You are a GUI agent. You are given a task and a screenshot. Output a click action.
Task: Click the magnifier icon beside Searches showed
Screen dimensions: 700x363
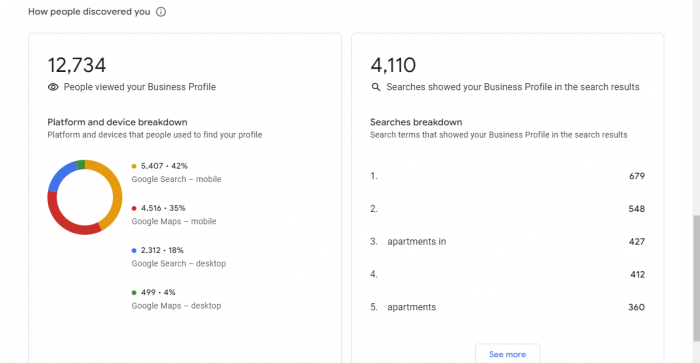[376, 87]
